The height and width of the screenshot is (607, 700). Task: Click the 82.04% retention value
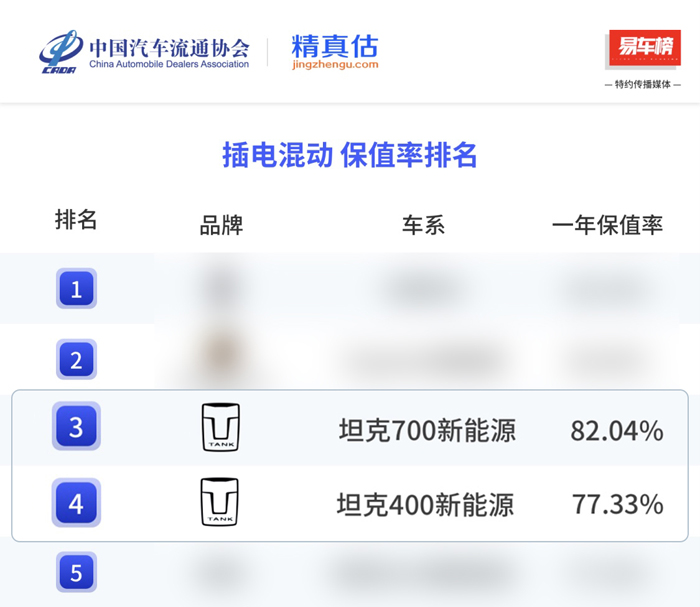[616, 431]
